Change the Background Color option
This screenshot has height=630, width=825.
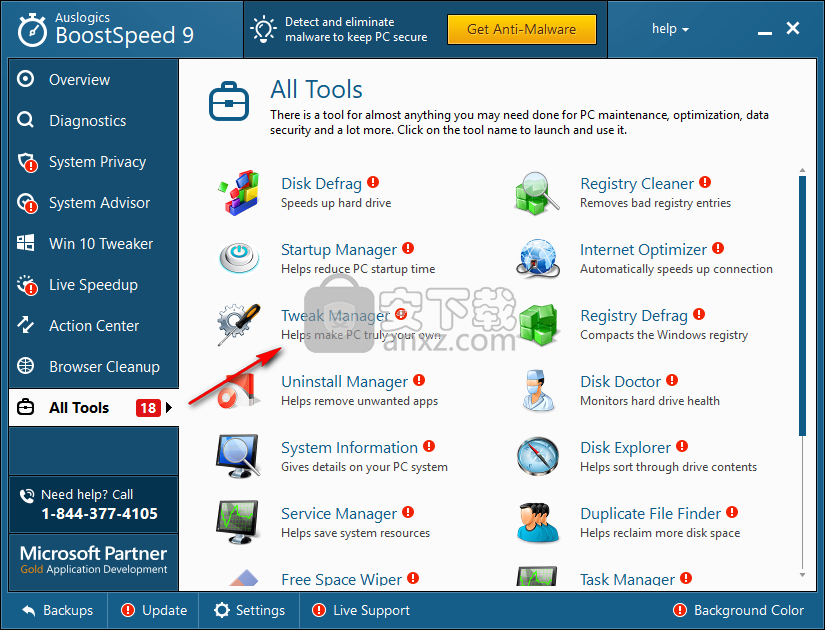(x=738, y=610)
